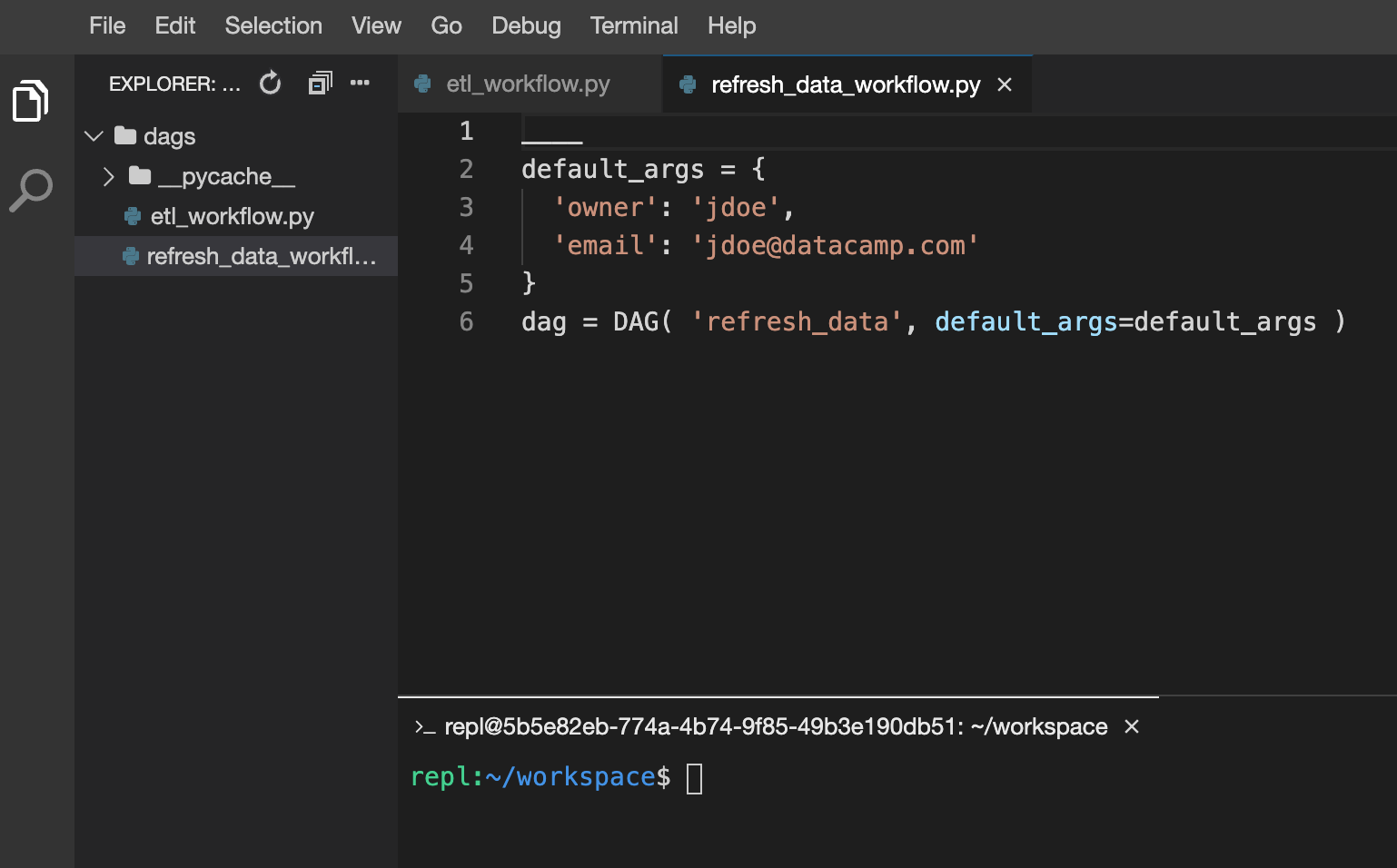The height and width of the screenshot is (868, 1397).
Task: Expand the __pycache__ folder
Action: 109,176
